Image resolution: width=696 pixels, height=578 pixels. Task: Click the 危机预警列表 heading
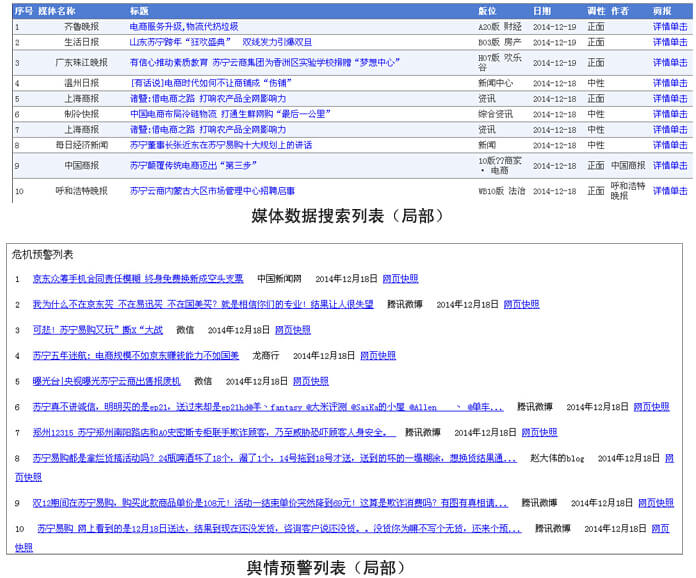42,254
